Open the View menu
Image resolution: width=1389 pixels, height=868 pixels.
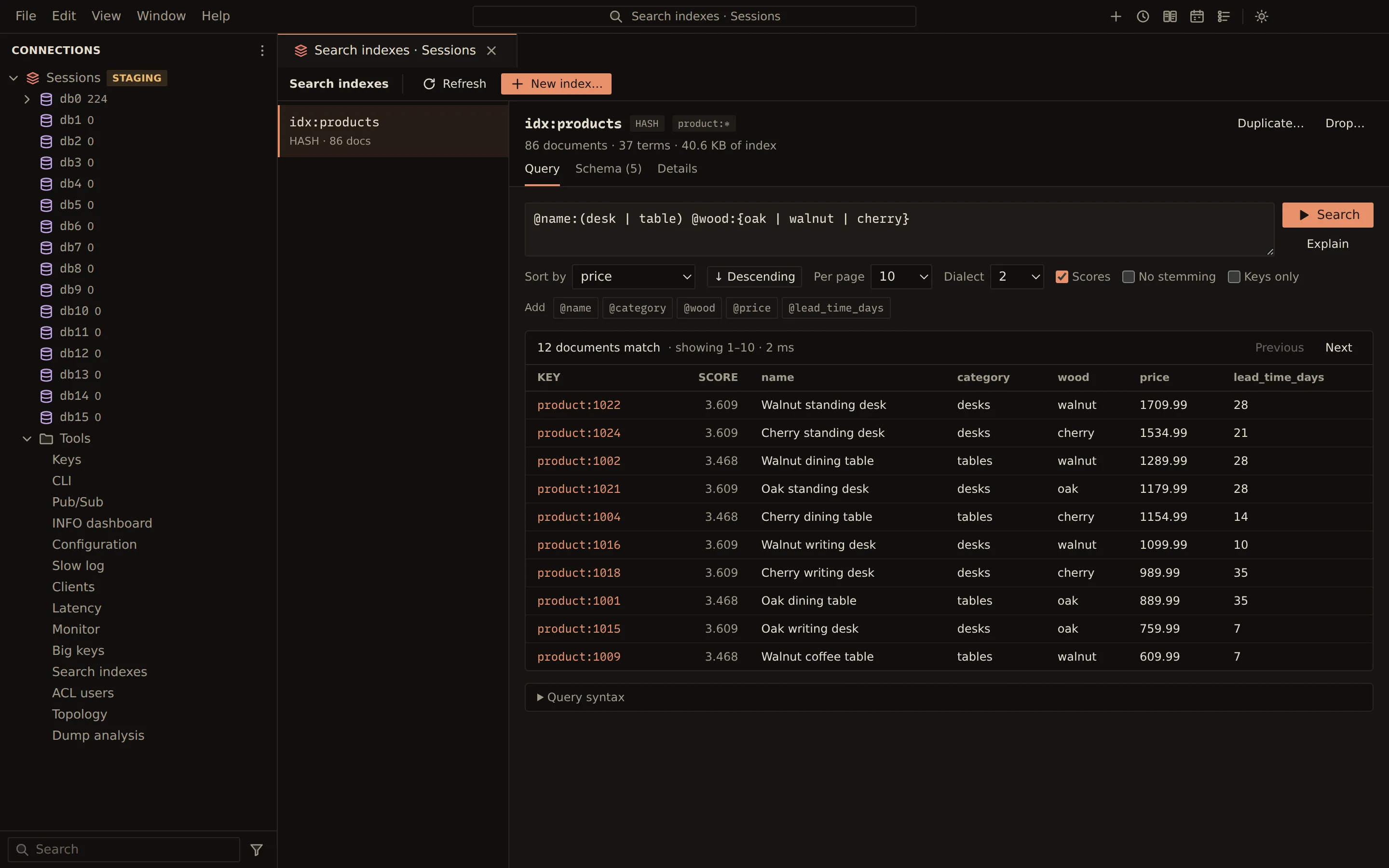[106, 16]
